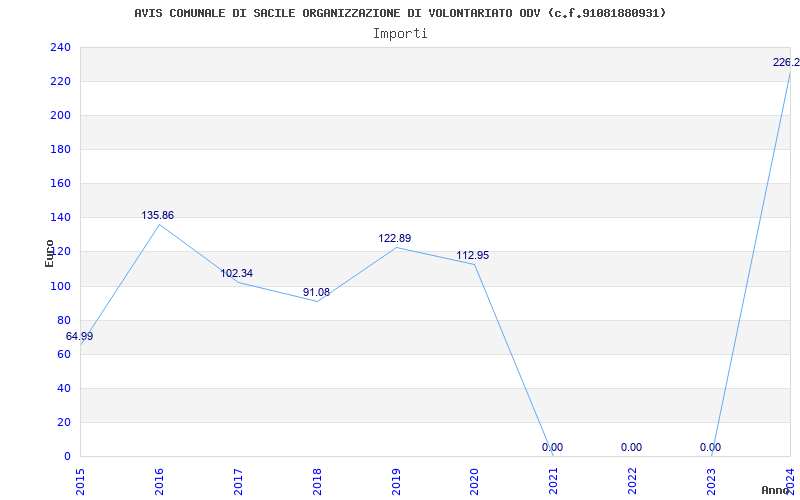The width and height of the screenshot is (800, 500).
Task: Click the Importi subtitle
Action: pyautogui.click(x=400, y=34)
